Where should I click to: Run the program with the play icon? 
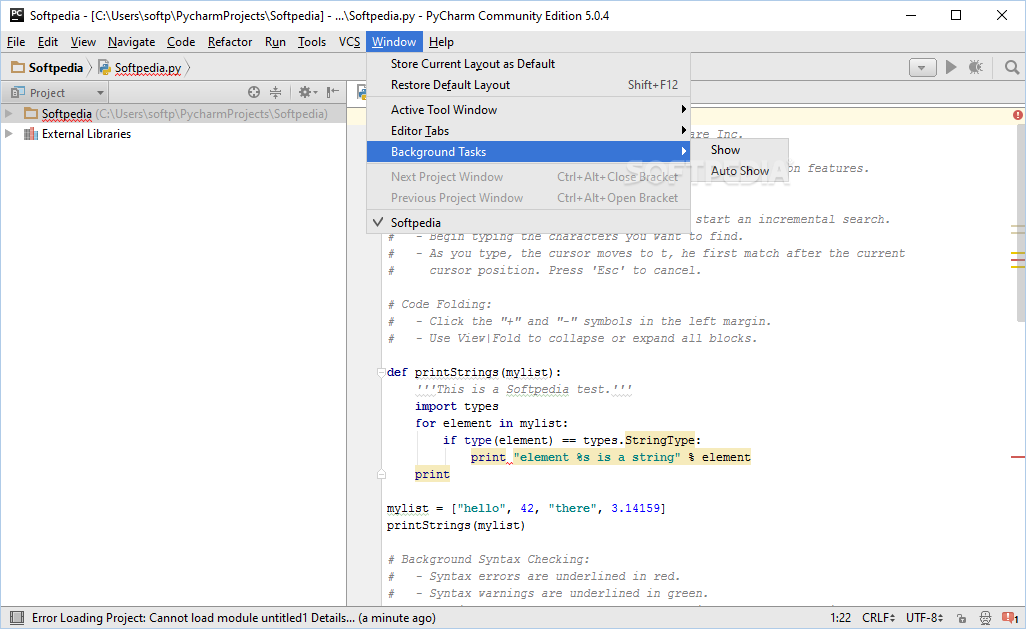951,67
